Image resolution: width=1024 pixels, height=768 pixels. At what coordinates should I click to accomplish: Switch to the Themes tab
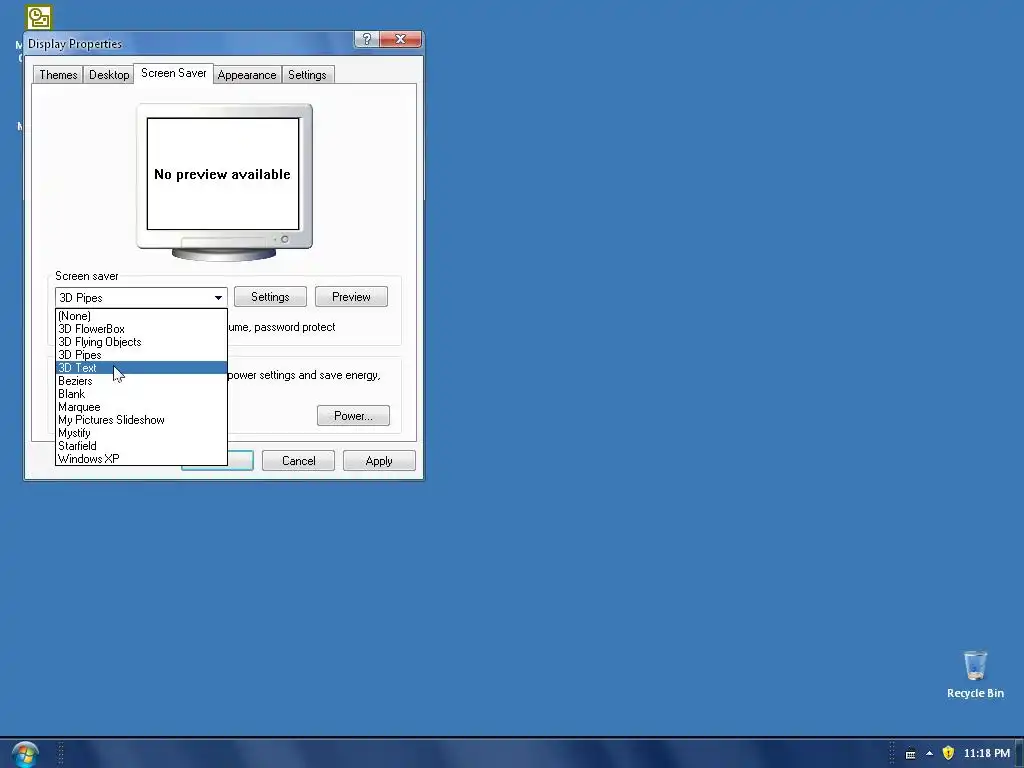[x=58, y=74]
